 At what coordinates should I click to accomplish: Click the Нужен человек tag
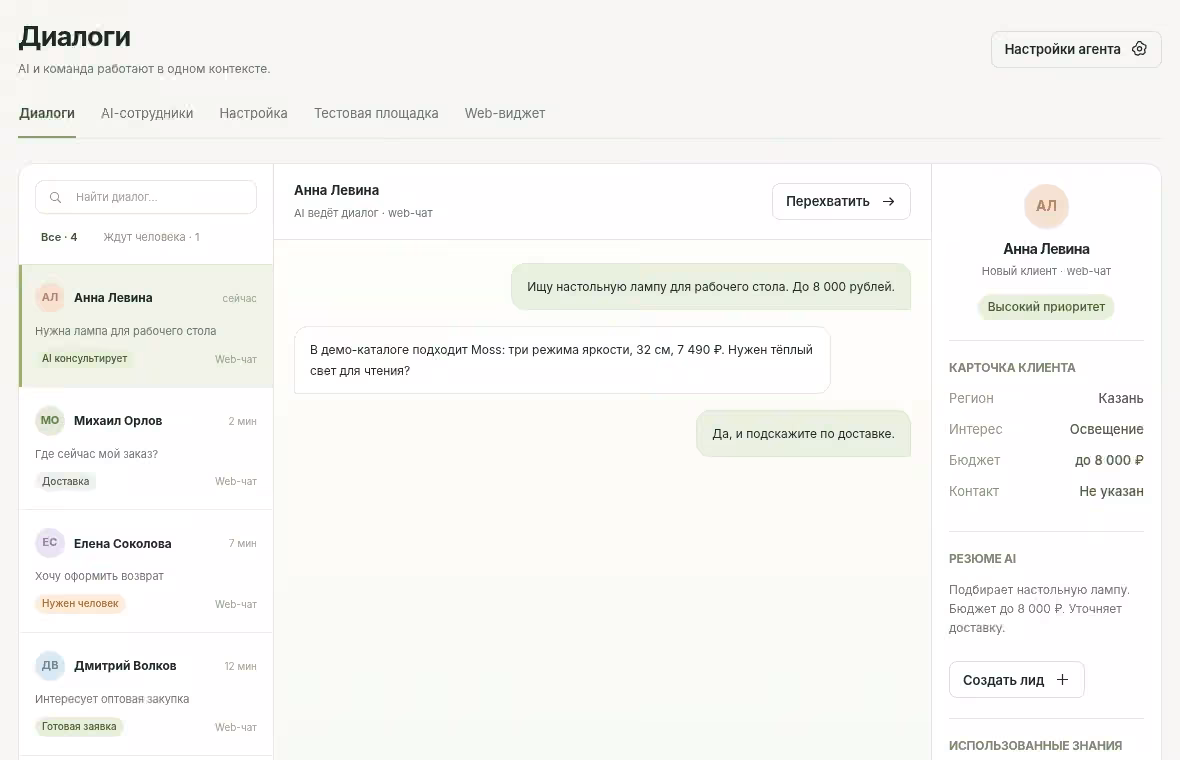(x=80, y=603)
